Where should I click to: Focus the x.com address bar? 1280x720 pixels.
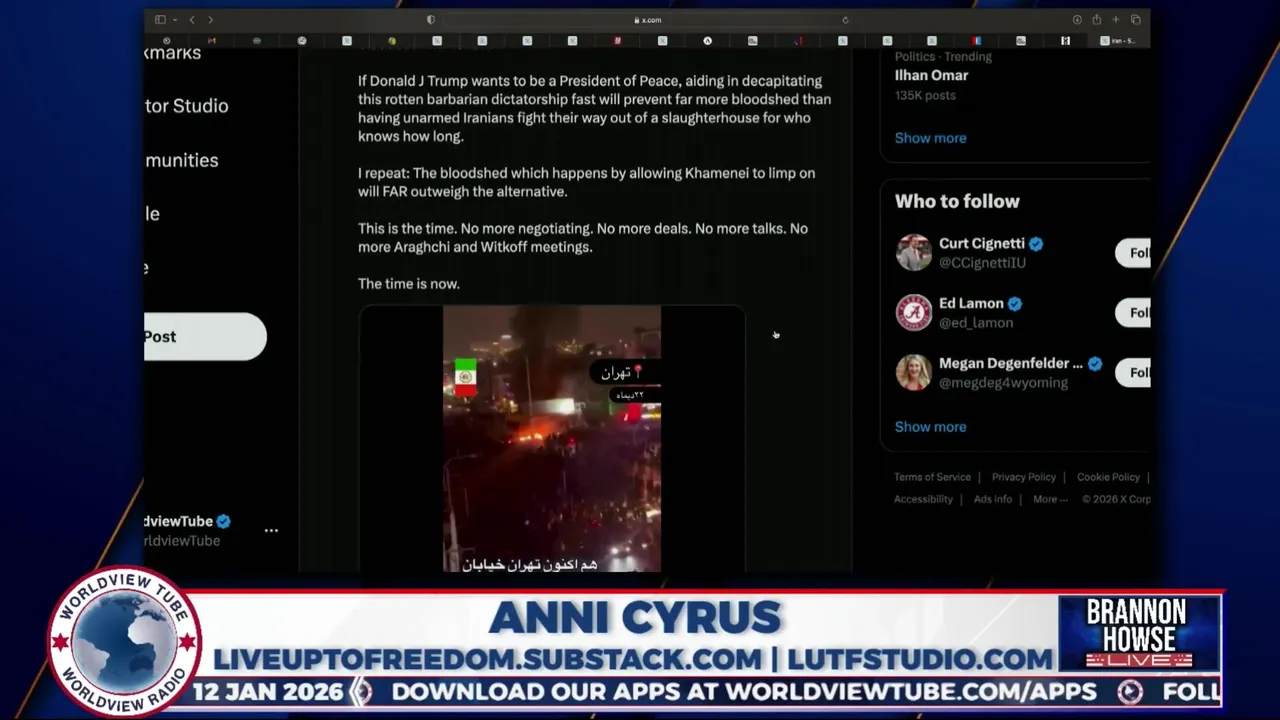click(x=648, y=20)
